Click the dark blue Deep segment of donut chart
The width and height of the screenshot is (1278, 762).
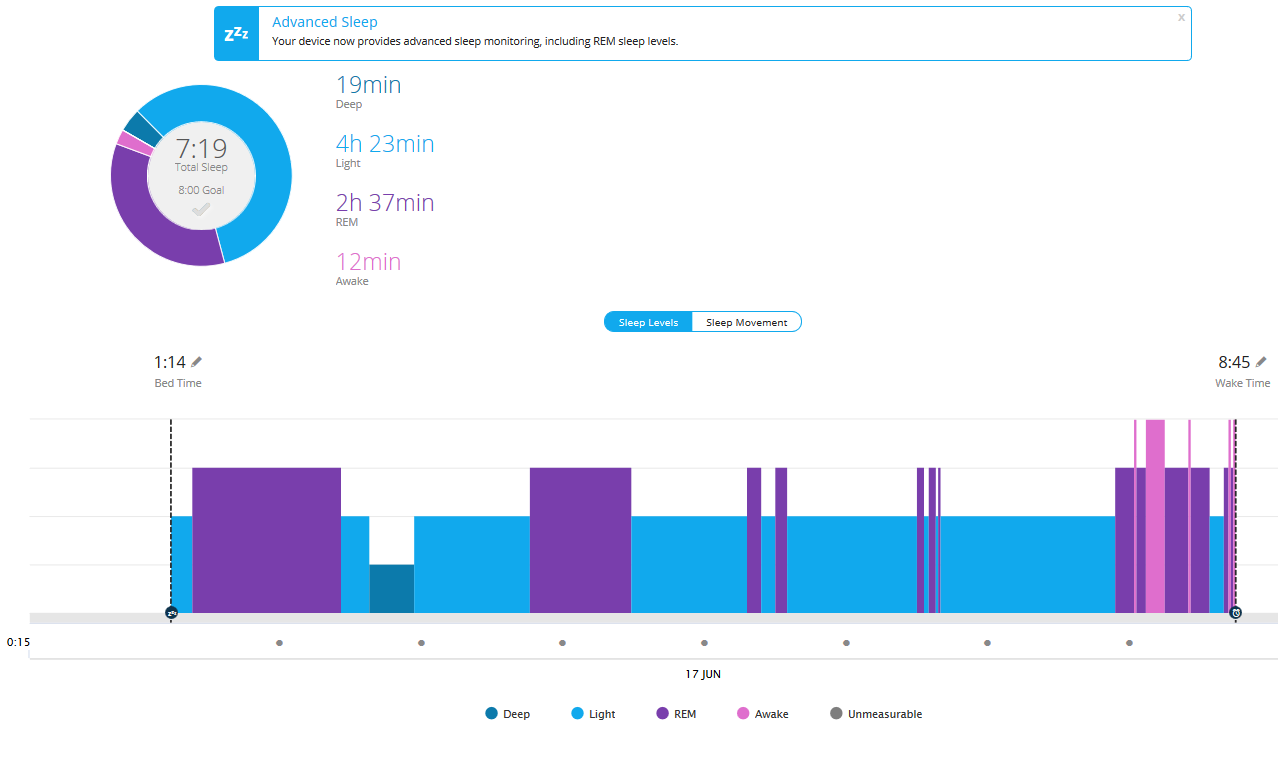point(143,128)
